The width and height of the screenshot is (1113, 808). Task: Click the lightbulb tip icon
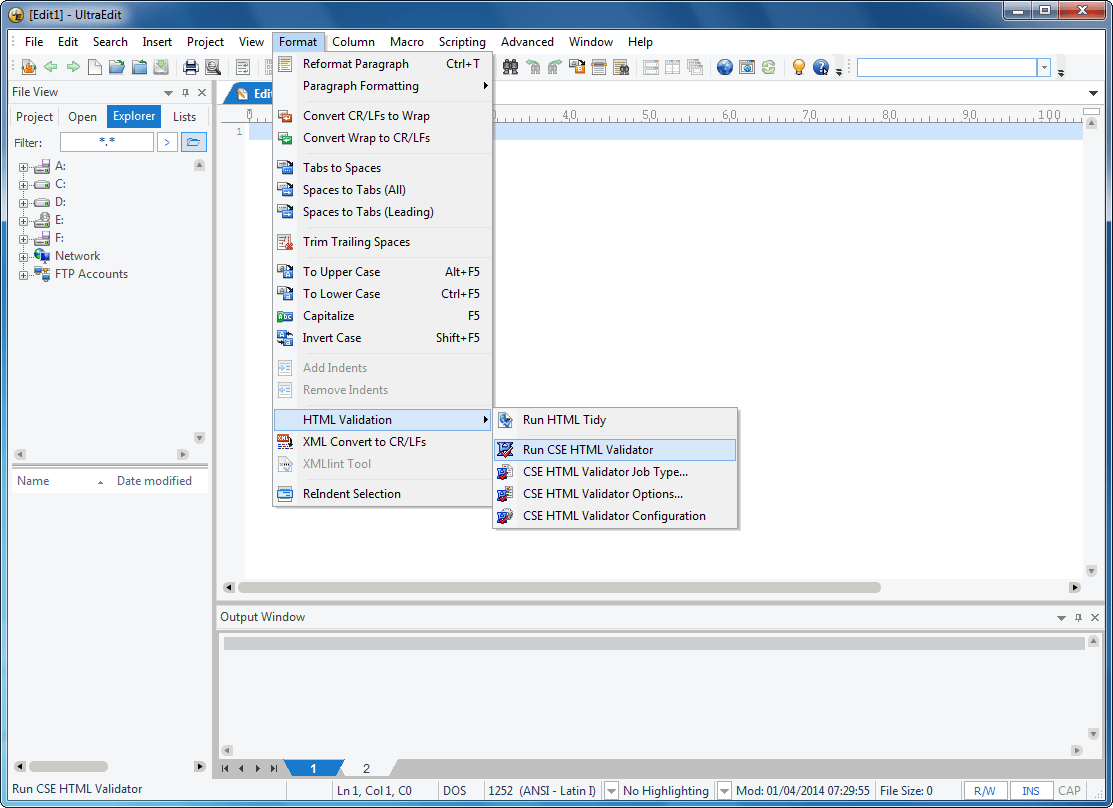click(798, 66)
